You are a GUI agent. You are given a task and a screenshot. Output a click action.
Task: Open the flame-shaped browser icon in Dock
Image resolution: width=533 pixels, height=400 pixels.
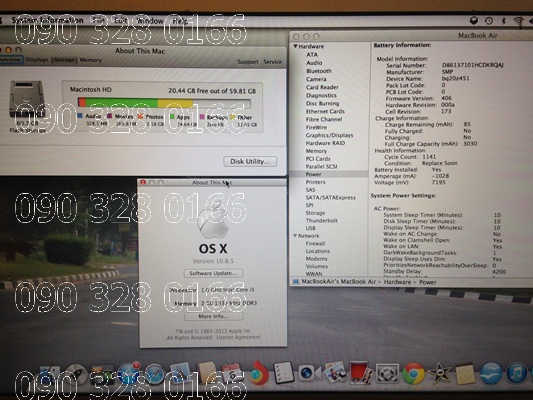click(x=258, y=372)
